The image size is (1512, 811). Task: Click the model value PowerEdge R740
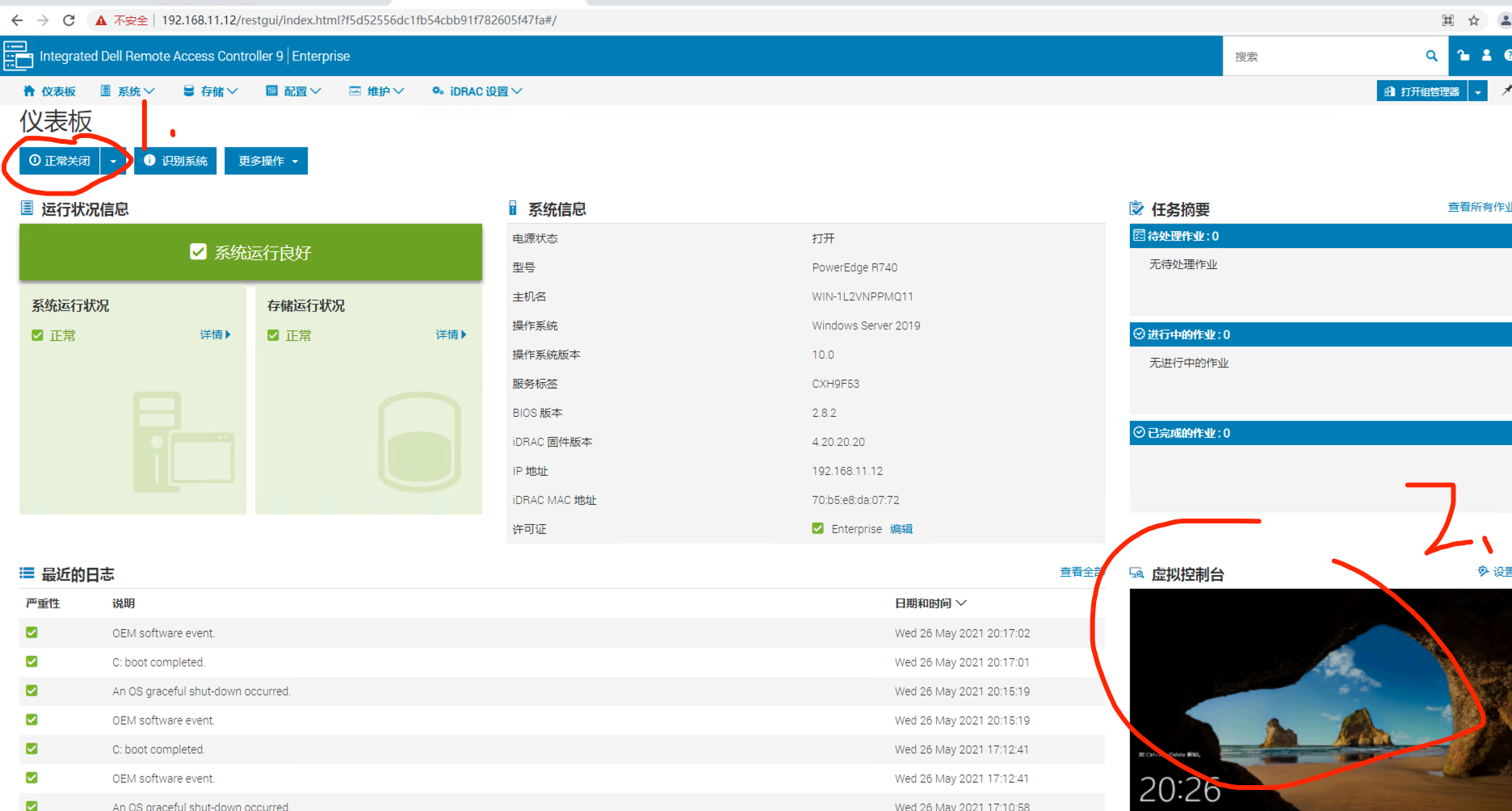point(855,267)
